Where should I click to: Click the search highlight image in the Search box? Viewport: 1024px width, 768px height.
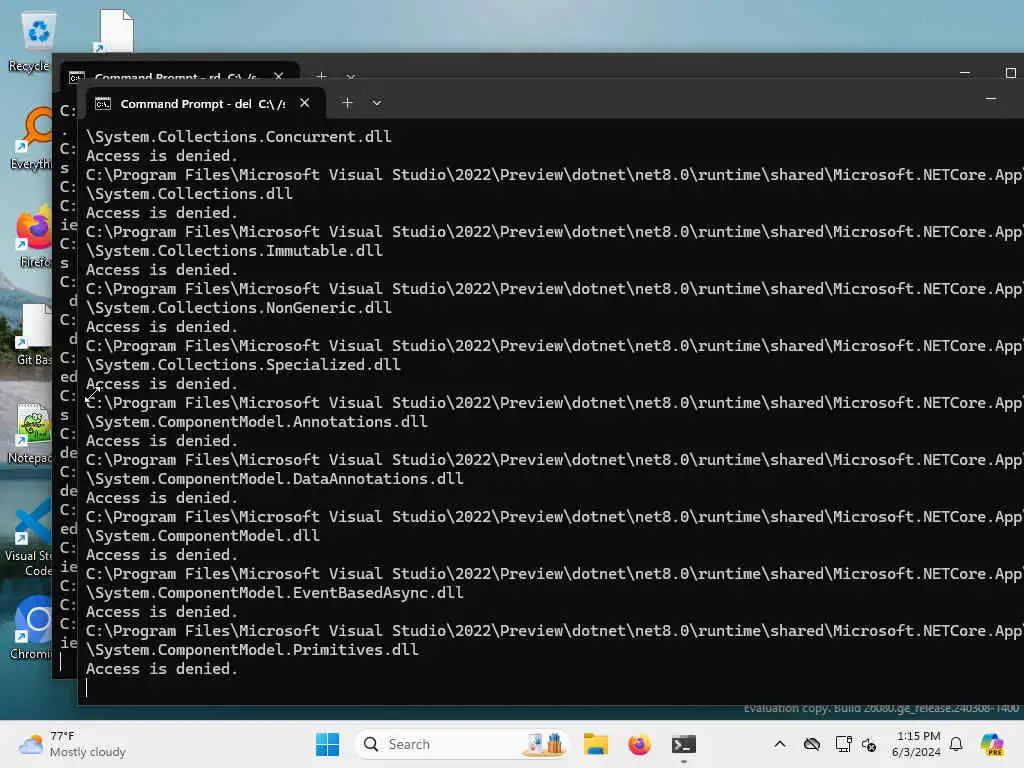(545, 744)
